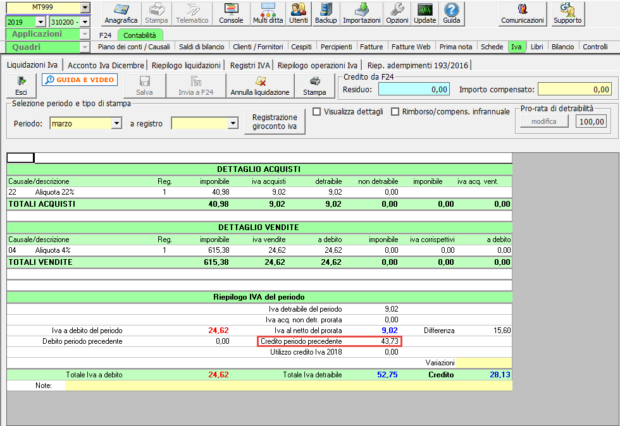Viewport: 620px width, 426px height.
Task: Click the yellow Variazioni field
Action: [x=485, y=362]
